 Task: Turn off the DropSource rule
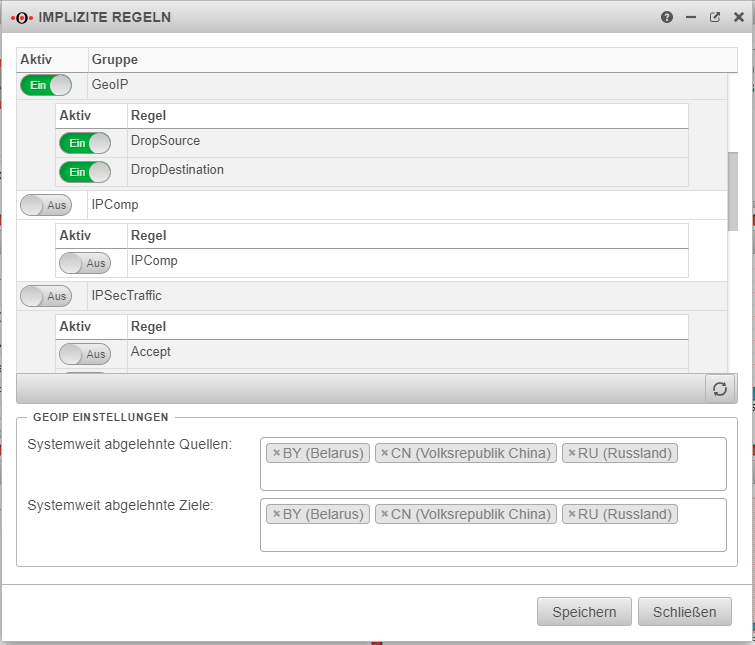(85, 143)
